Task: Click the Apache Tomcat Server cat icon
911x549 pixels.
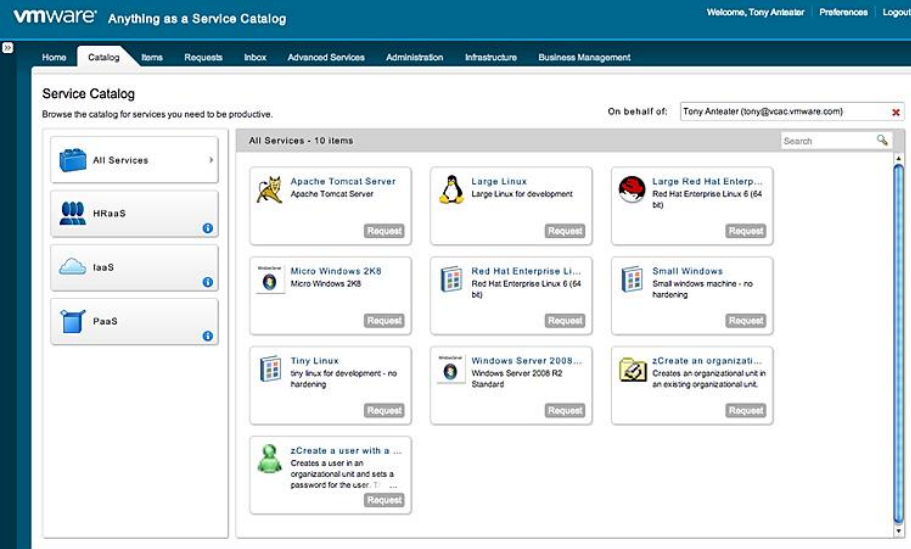Action: [x=269, y=189]
